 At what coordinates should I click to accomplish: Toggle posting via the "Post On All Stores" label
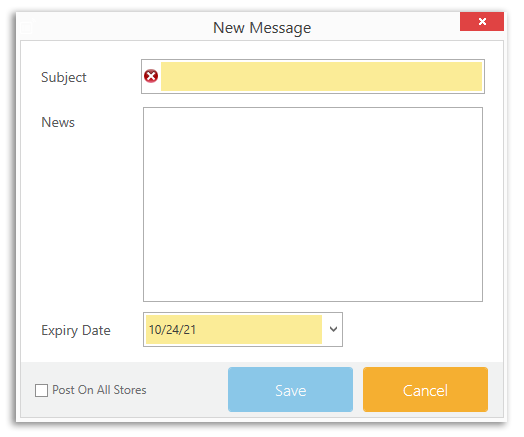tap(99, 390)
